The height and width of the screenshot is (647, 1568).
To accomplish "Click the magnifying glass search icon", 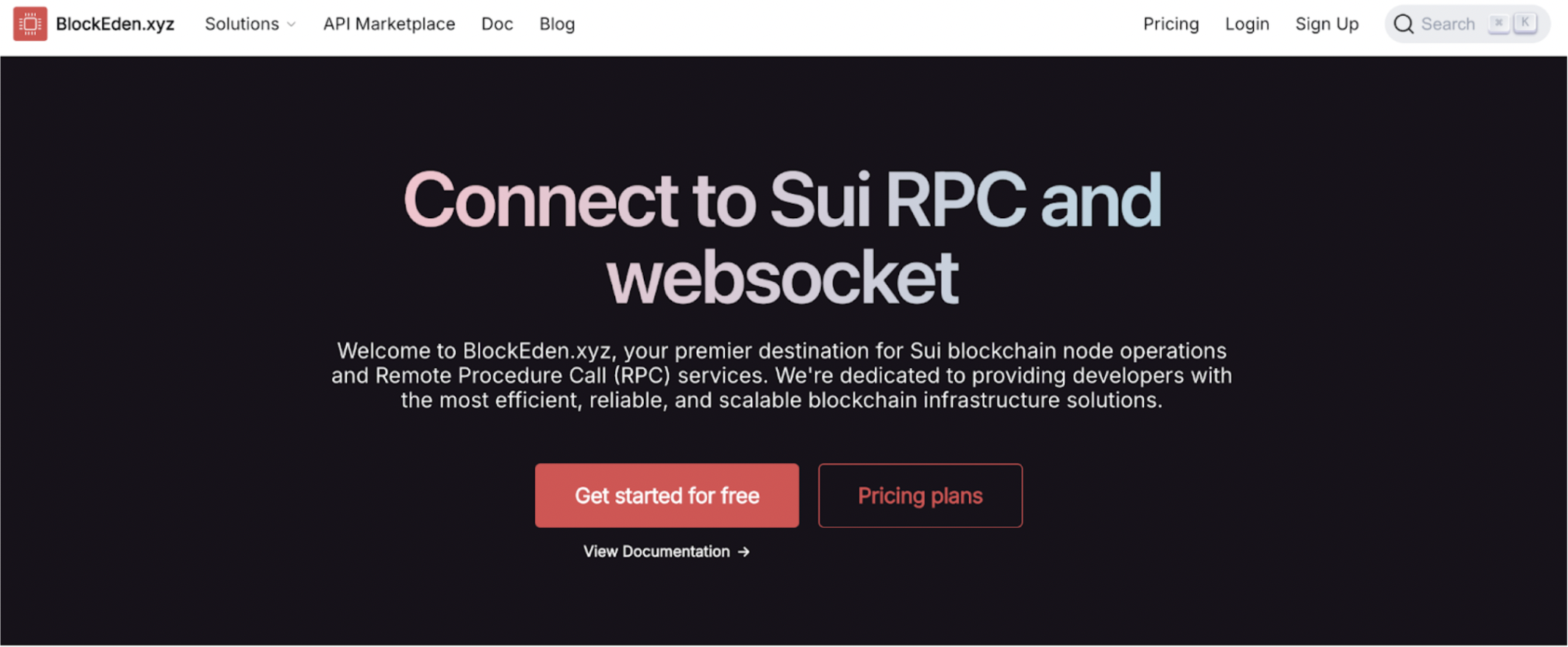I will pos(1404,24).
